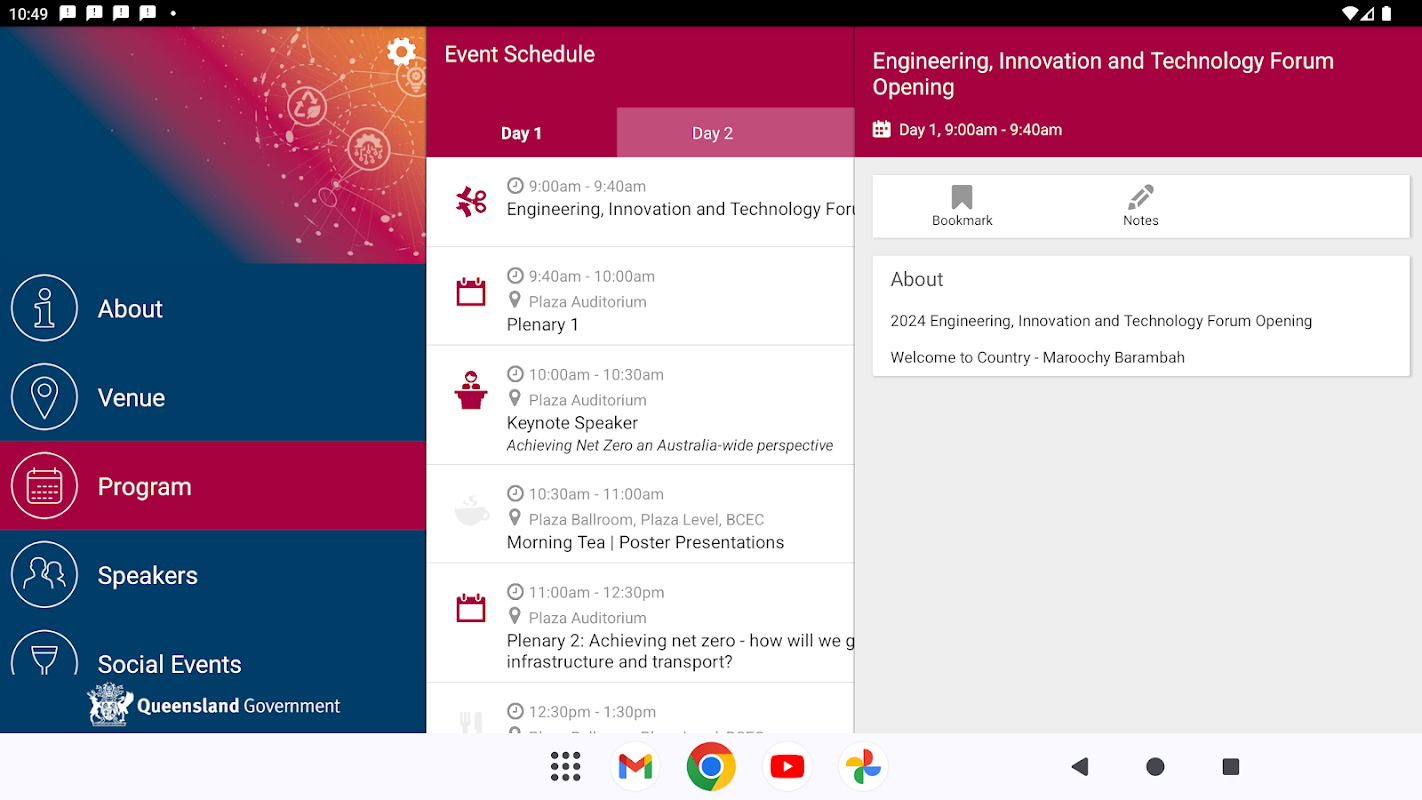
Task: Click 2024 Engineering, Innovation and Technology Forum Opening text
Action: coord(1101,321)
